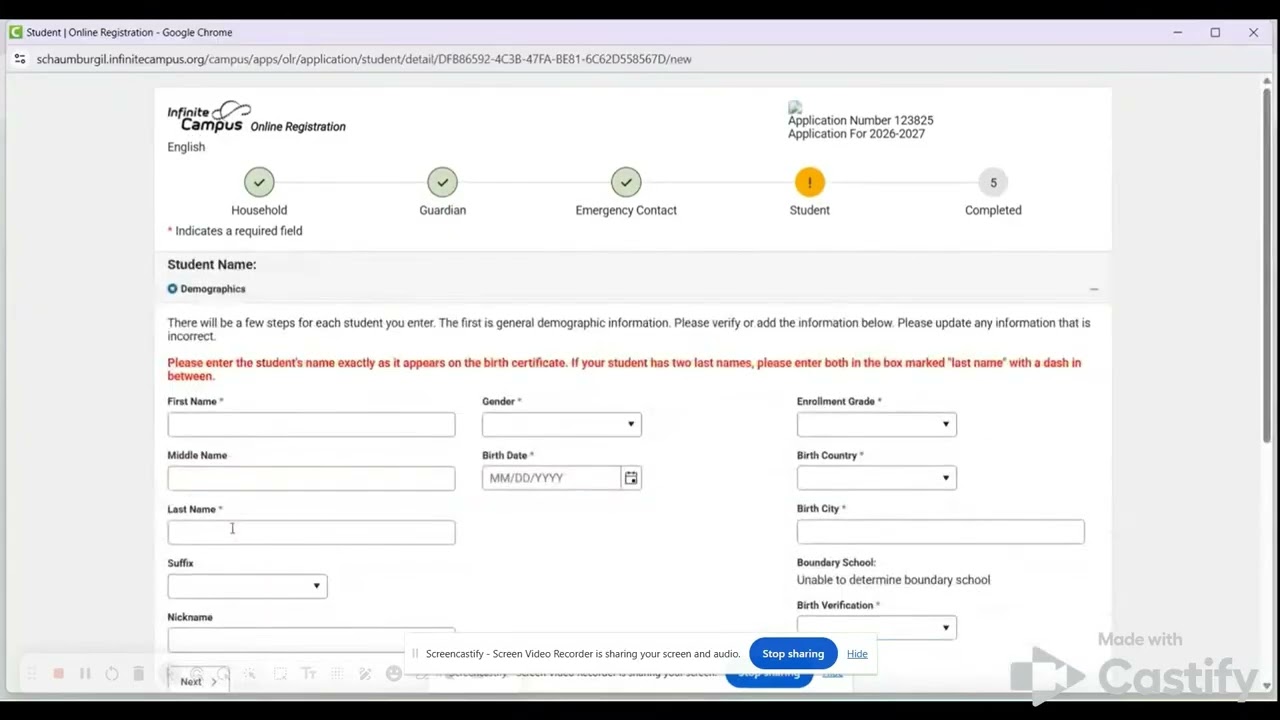Click the Stop sharing button

coord(793,654)
